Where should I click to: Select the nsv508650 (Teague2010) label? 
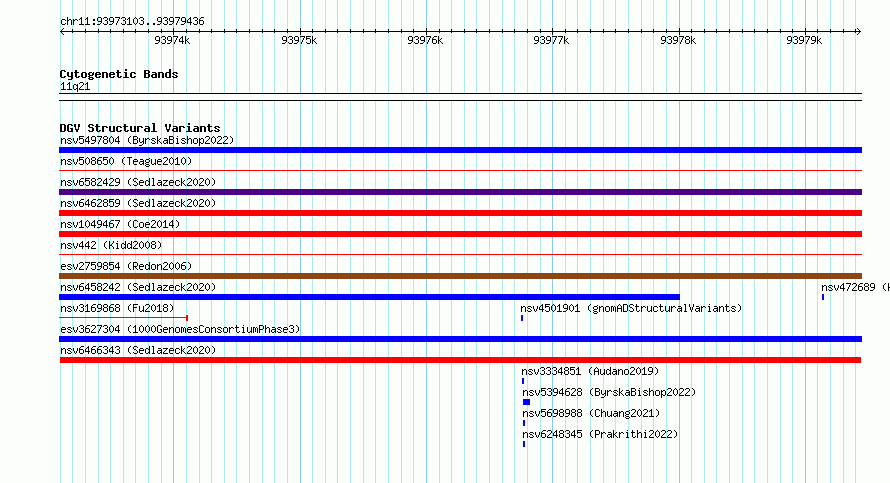coord(126,161)
